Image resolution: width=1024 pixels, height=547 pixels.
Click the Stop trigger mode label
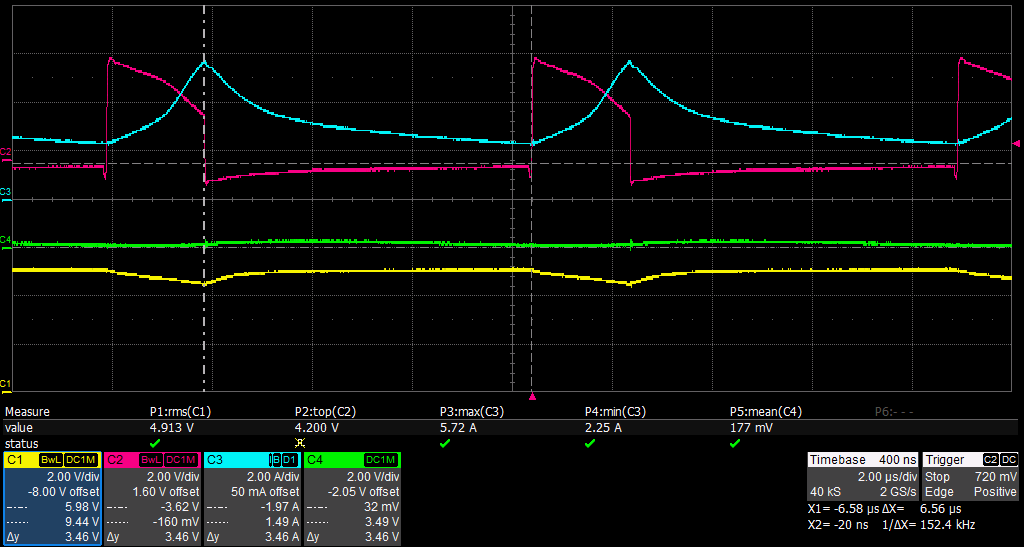click(x=938, y=476)
